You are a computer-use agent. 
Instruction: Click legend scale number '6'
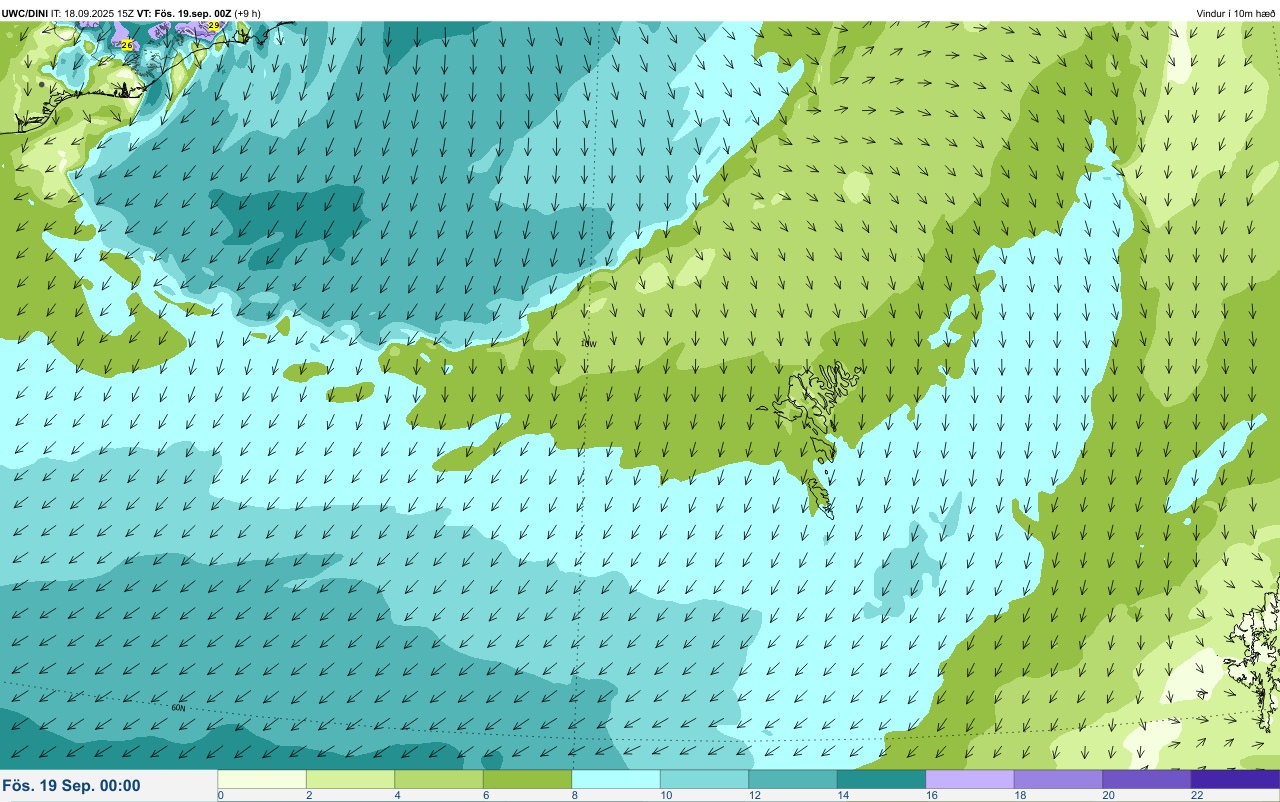coord(485,796)
